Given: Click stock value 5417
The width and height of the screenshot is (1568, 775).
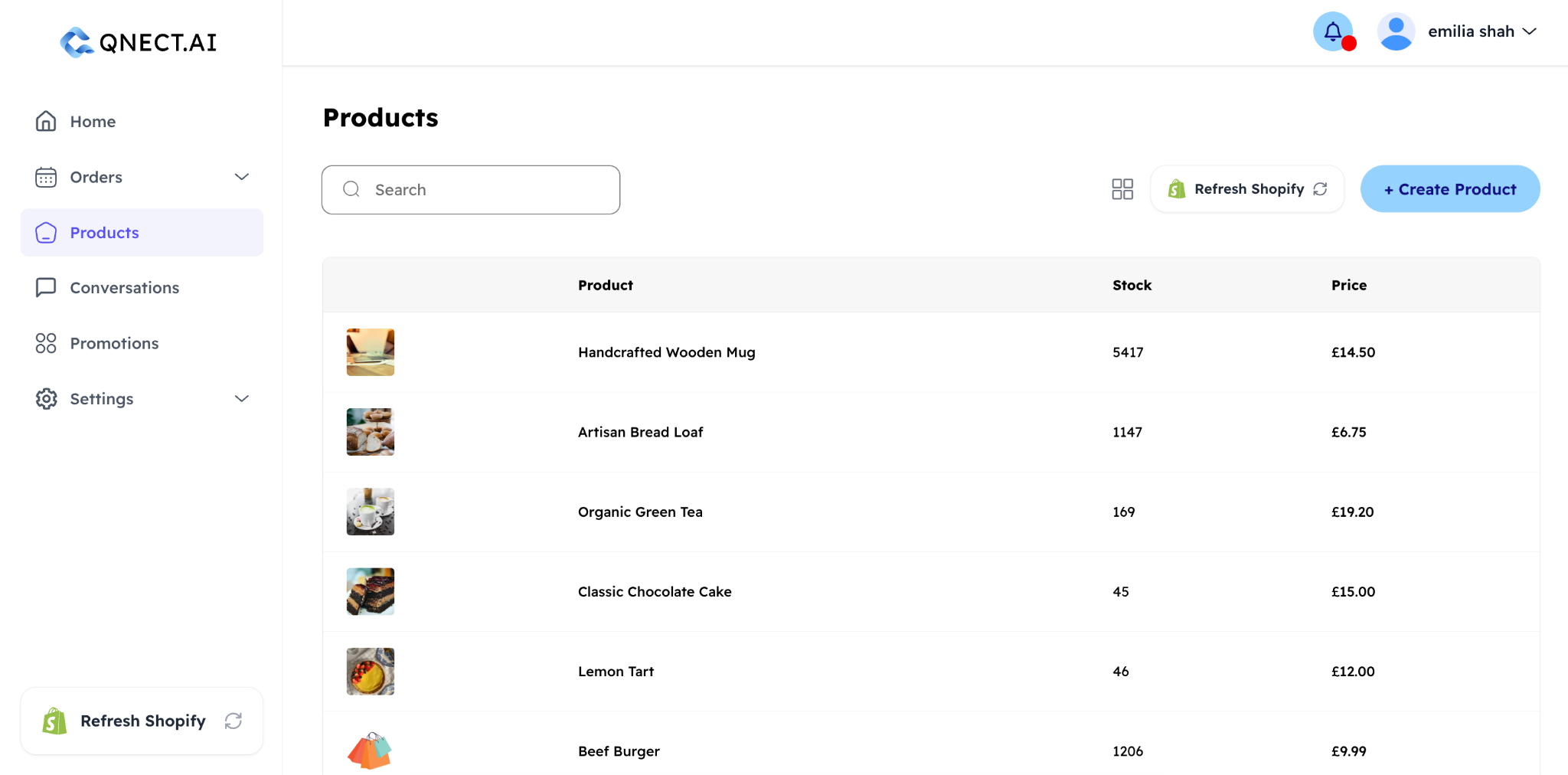Looking at the screenshot, I should [x=1128, y=352].
